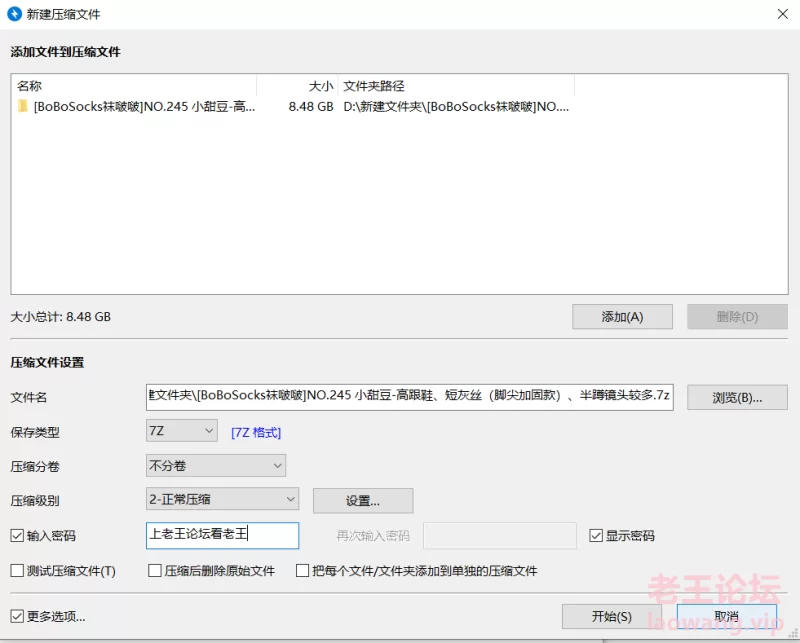Image resolution: width=800 pixels, height=643 pixels.
Task: Open the 压缩级别 dropdown list
Action: 222,499
